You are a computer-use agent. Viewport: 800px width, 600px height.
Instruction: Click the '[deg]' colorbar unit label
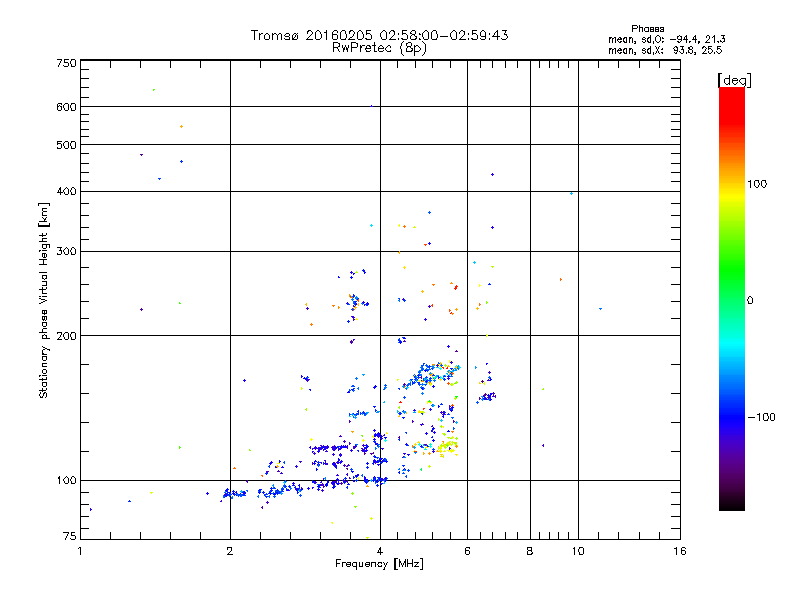click(x=734, y=80)
